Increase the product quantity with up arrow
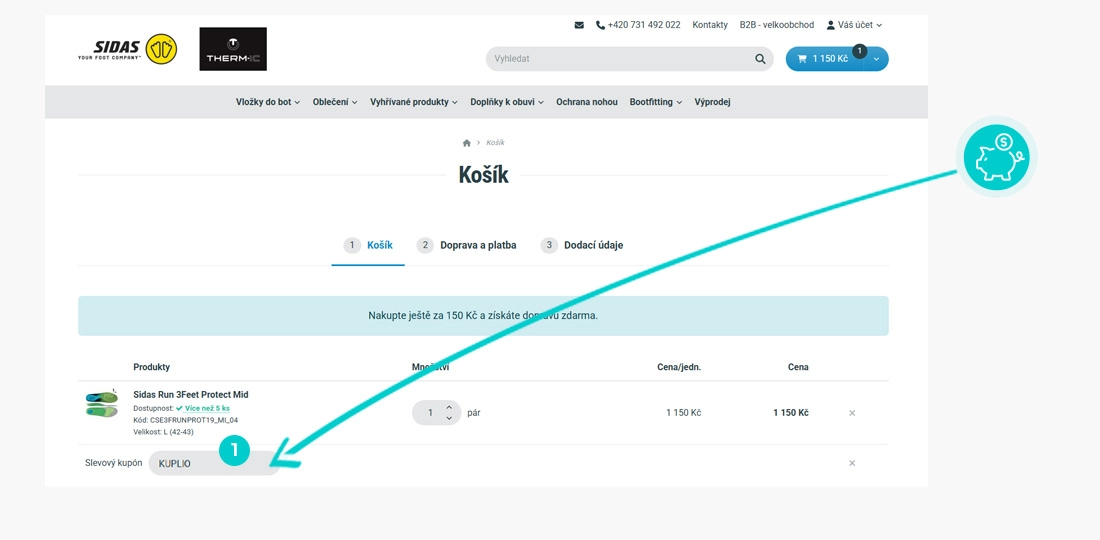 click(449, 407)
